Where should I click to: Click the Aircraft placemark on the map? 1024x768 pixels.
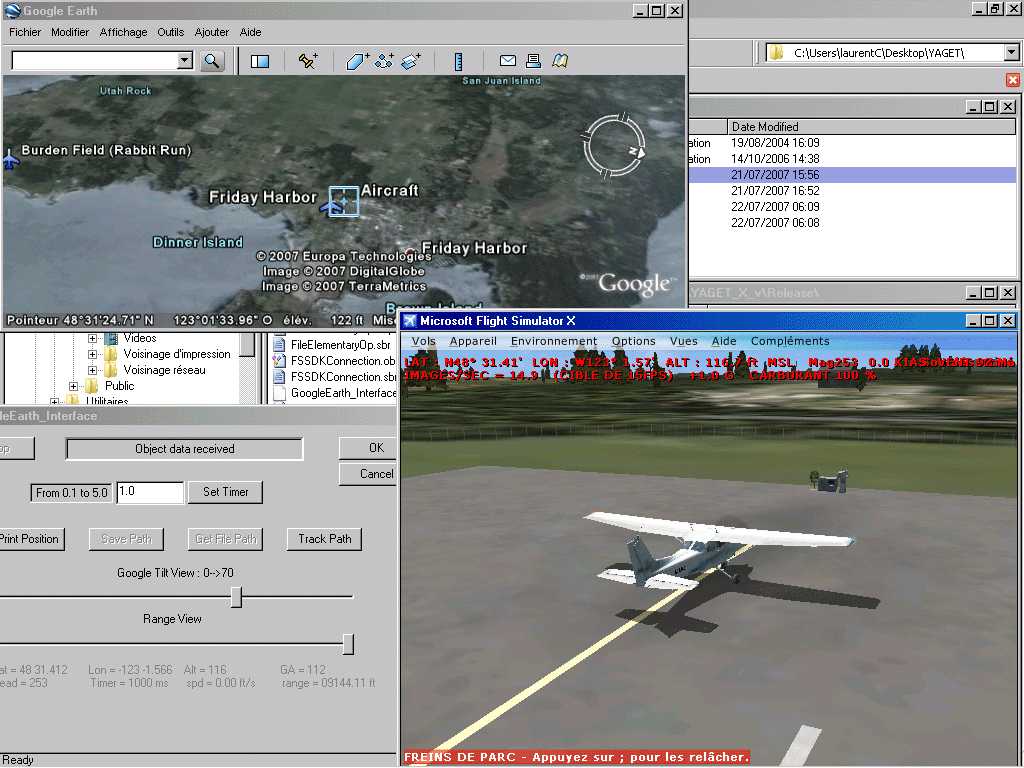point(342,201)
